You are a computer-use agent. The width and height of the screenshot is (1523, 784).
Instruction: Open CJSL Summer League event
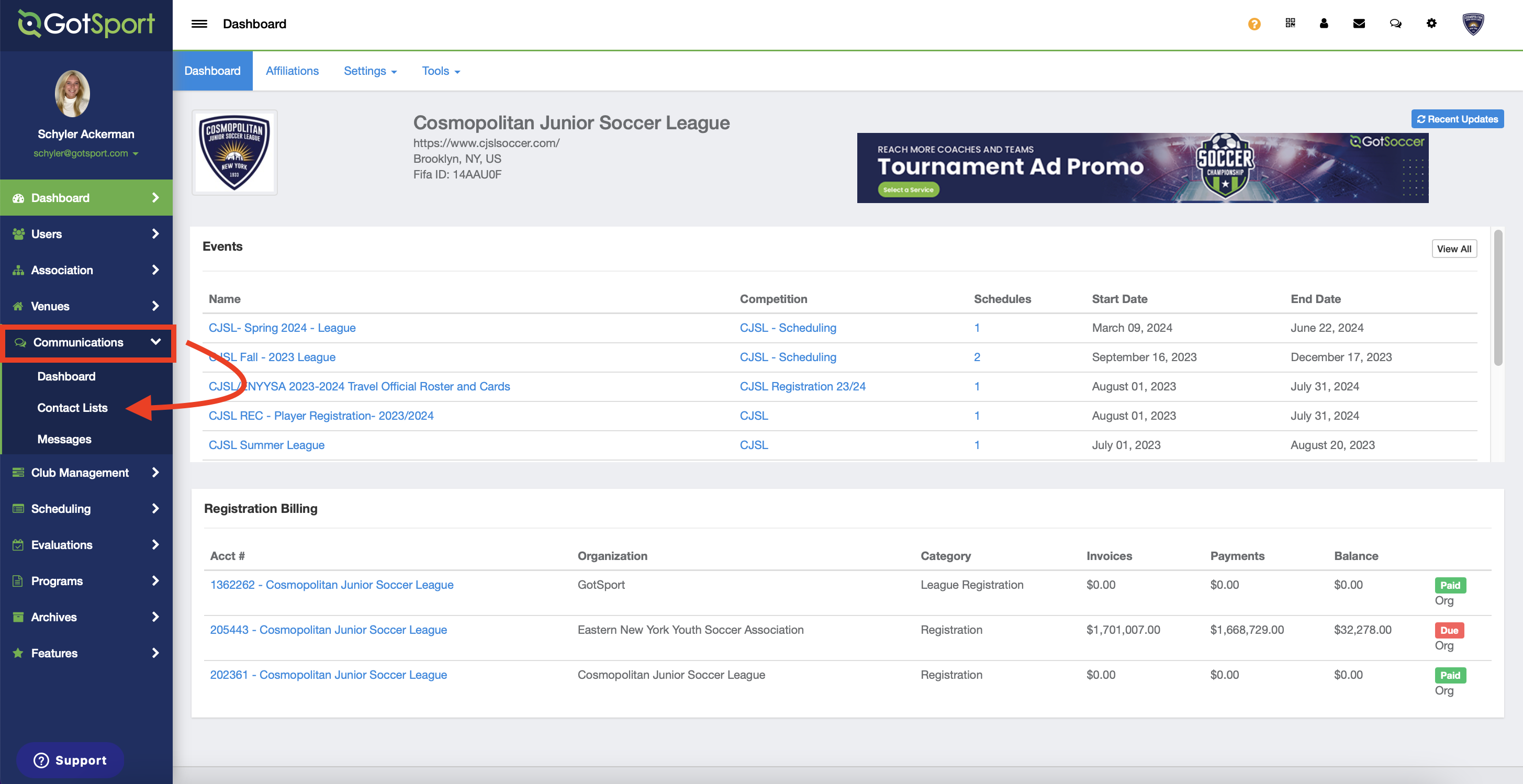coord(266,445)
